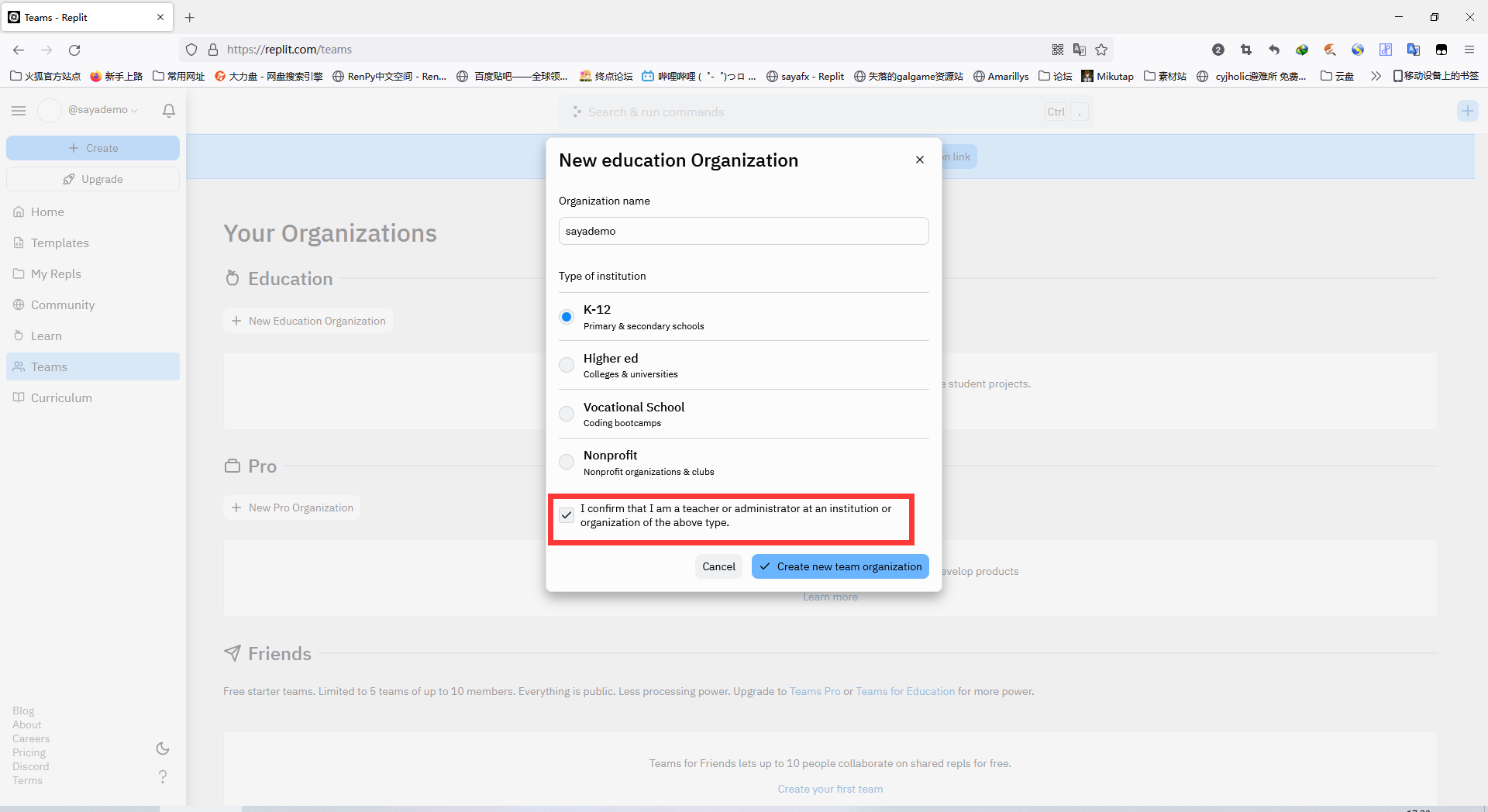The width and height of the screenshot is (1488, 812).
Task: Reload the page
Action: click(74, 50)
